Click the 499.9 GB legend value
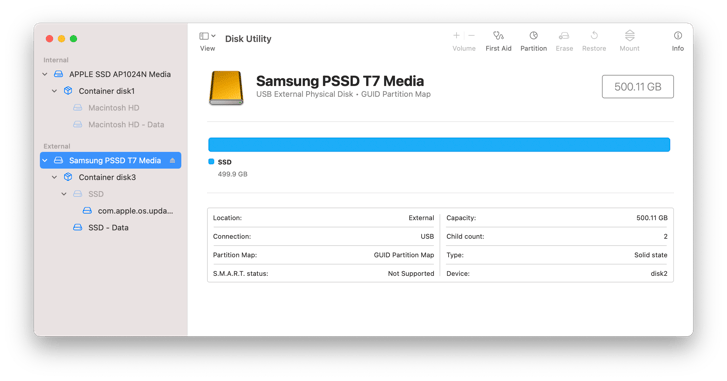Image resolution: width=727 pixels, height=381 pixels. (x=233, y=174)
